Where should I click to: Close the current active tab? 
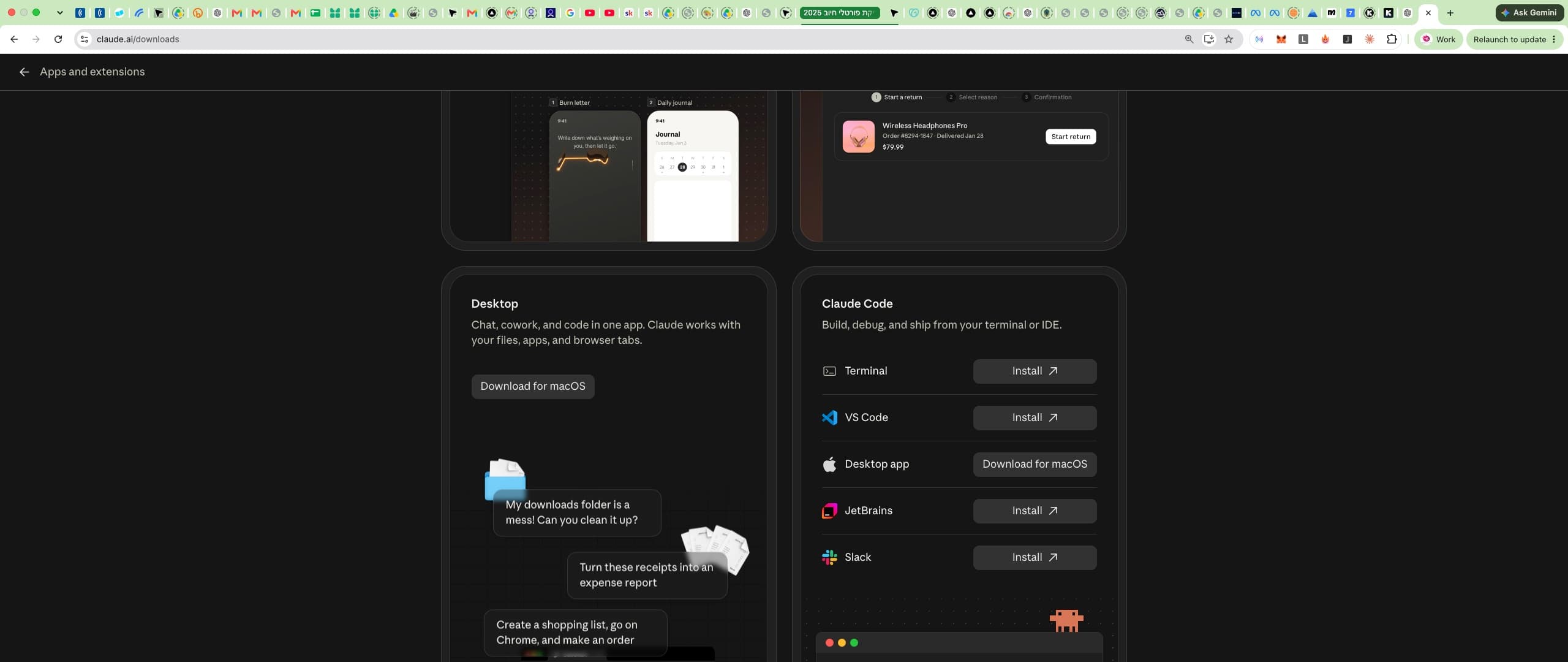coord(1428,13)
